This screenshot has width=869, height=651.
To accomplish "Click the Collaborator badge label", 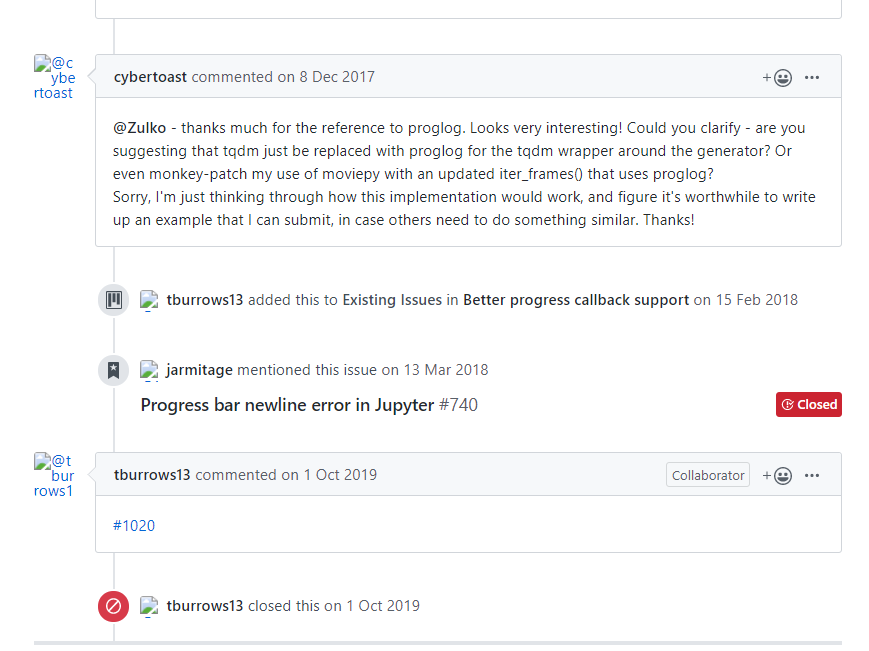I will pos(707,475).
